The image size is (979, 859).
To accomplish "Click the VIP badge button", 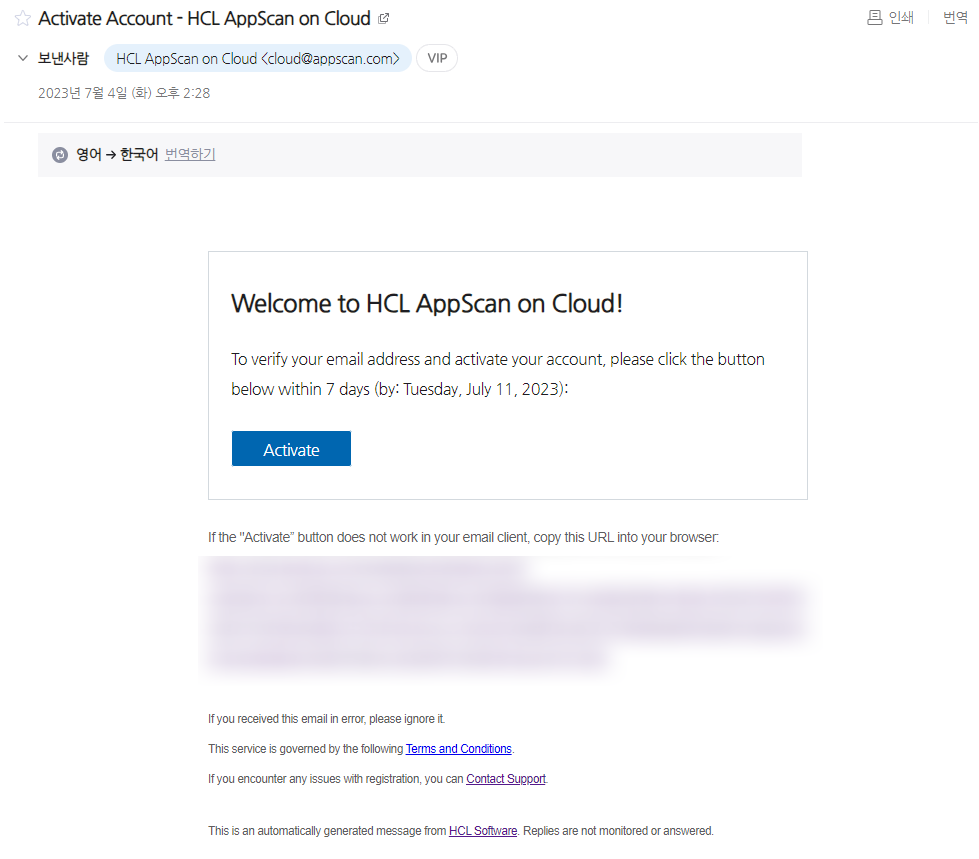I will pyautogui.click(x=437, y=58).
